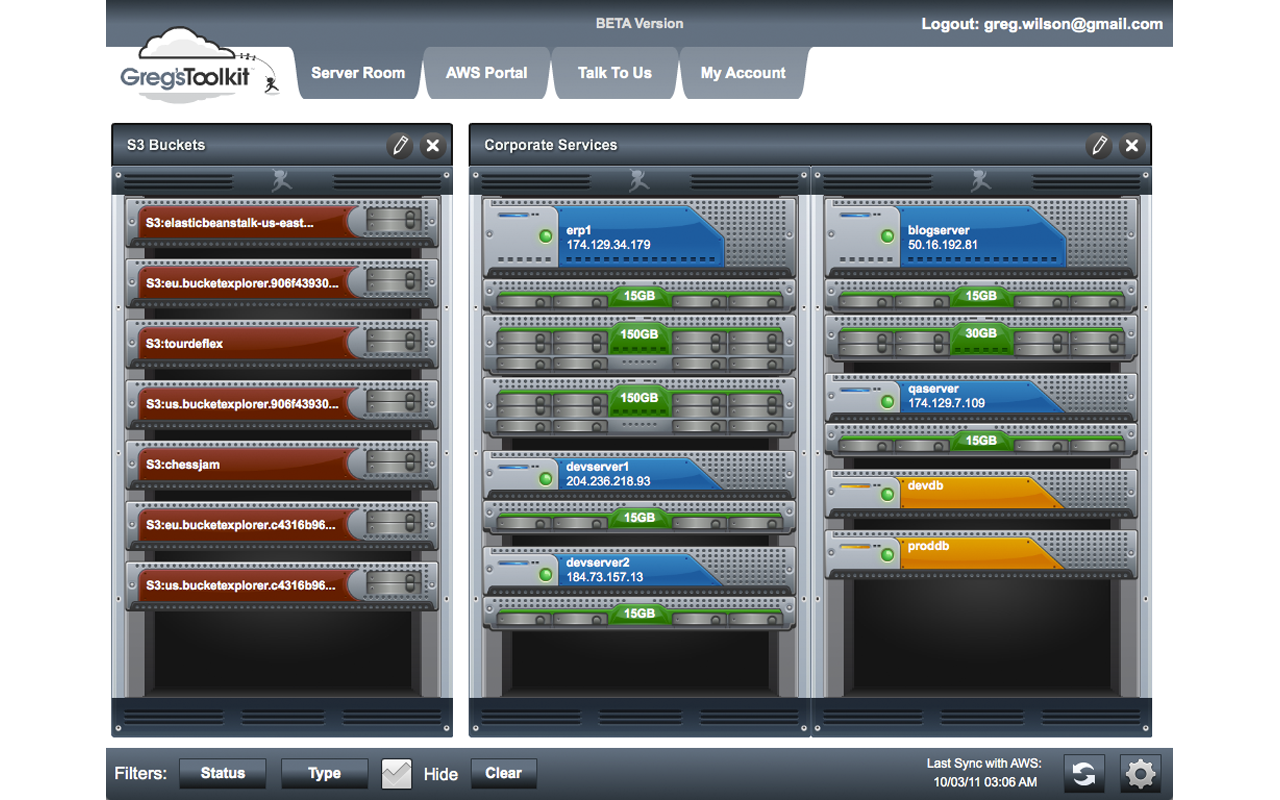Click the Logout link for greg.wilson@gmail.com
Image resolution: width=1280 pixels, height=800 pixels.
pos(1041,24)
